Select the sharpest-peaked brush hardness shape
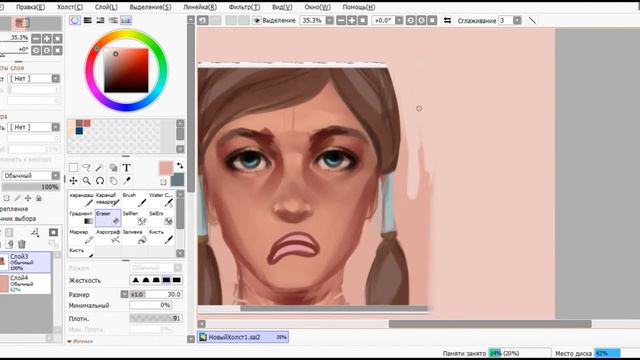 tap(136, 280)
